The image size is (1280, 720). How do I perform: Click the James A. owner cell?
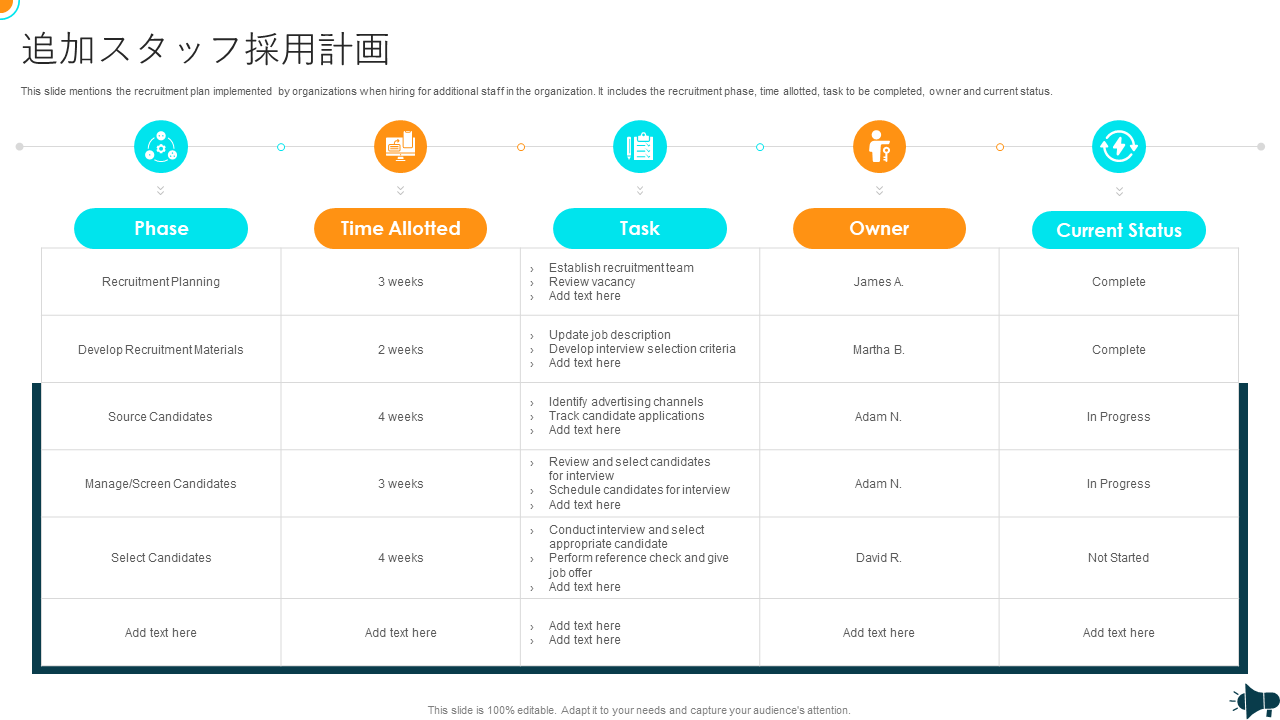tap(879, 282)
